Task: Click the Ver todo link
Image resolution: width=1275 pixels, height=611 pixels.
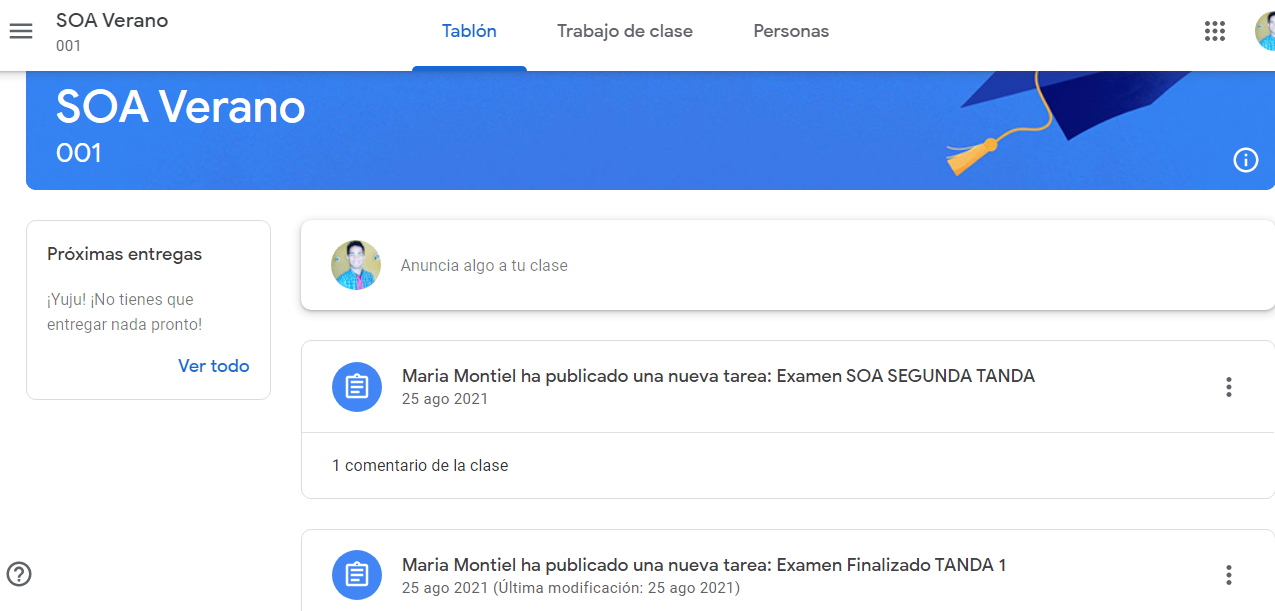Action: (x=214, y=366)
